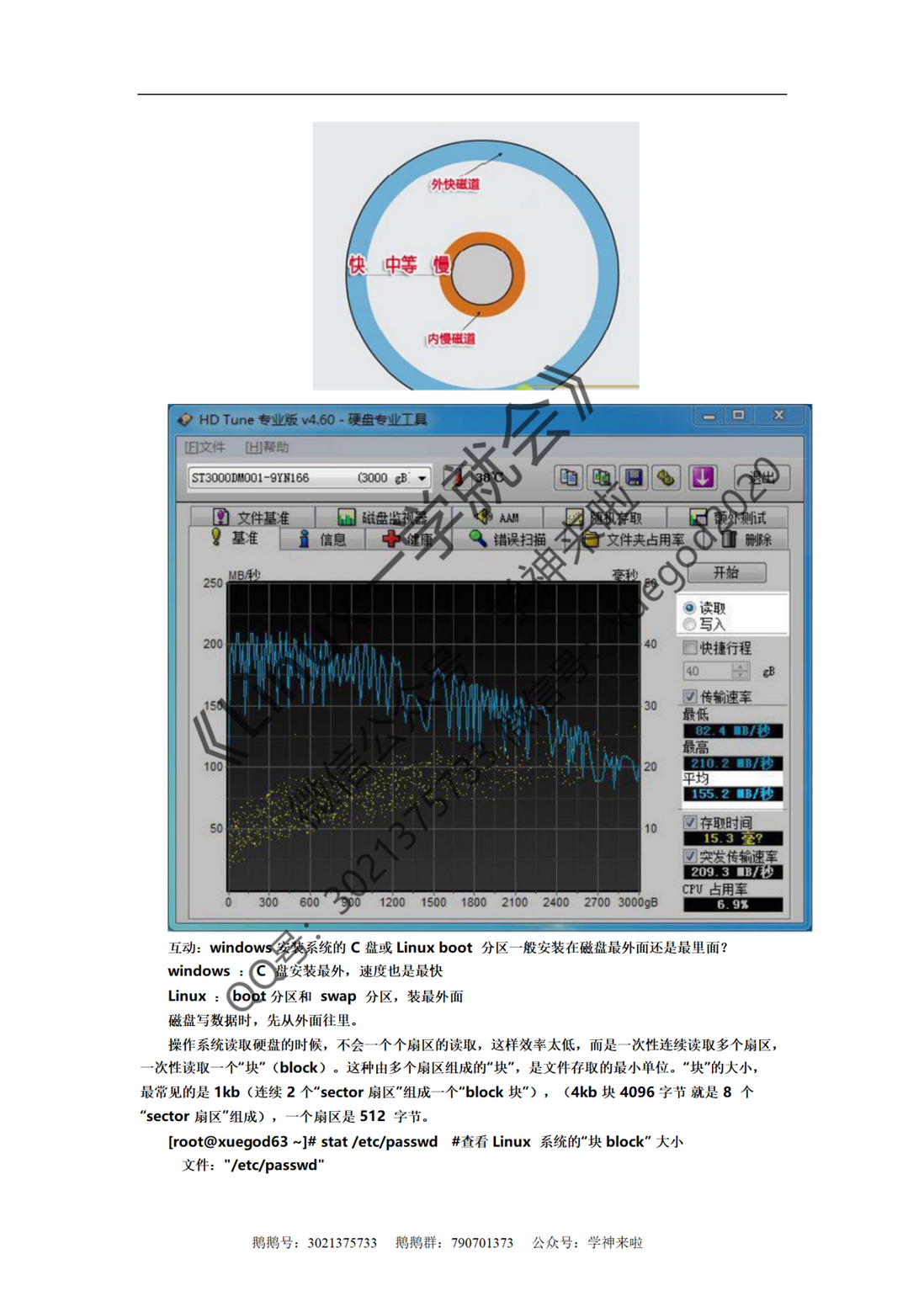Click the burst rate value 209.3 MB/秒
The image size is (924, 1307).
point(732,872)
